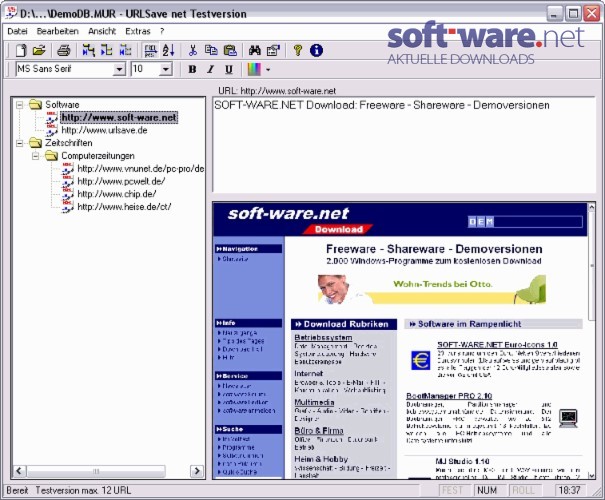This screenshot has height=500, width=605.
Task: Open the ? help menu
Action: [x=162, y=31]
